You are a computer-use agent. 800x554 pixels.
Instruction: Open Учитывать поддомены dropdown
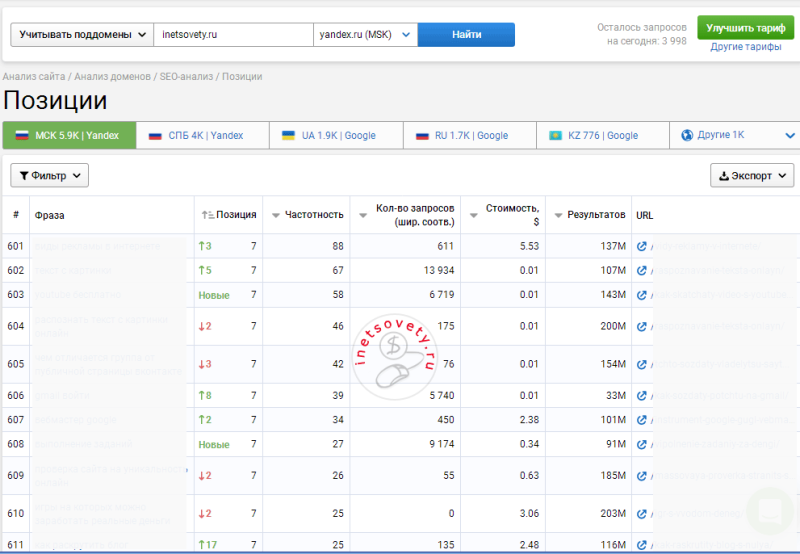(x=82, y=35)
